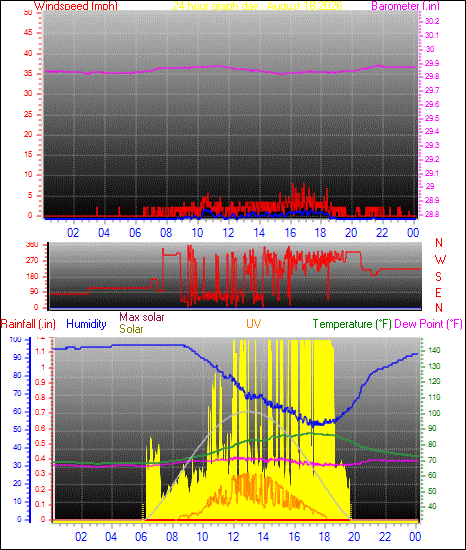The height and width of the screenshot is (550, 466).
Task: Click the "24 hour graph day : August 18 2026" heading
Action: 257,6
